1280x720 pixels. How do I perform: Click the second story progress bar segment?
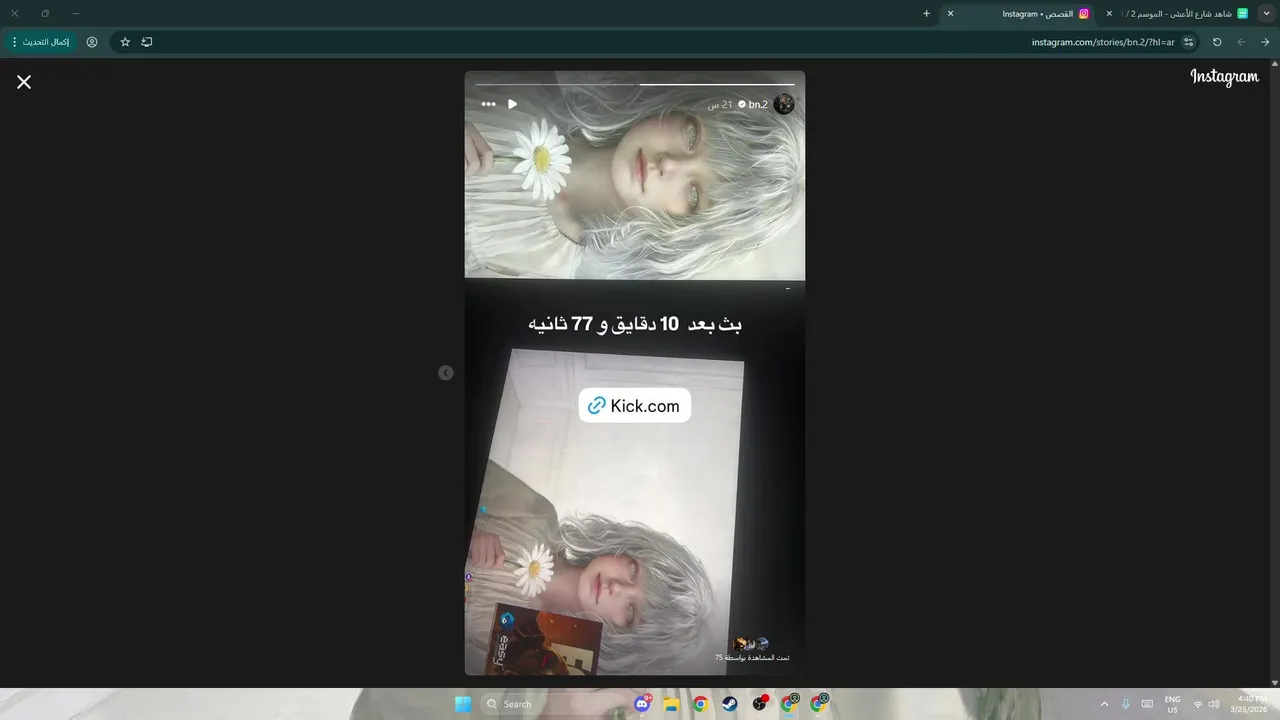pos(556,84)
